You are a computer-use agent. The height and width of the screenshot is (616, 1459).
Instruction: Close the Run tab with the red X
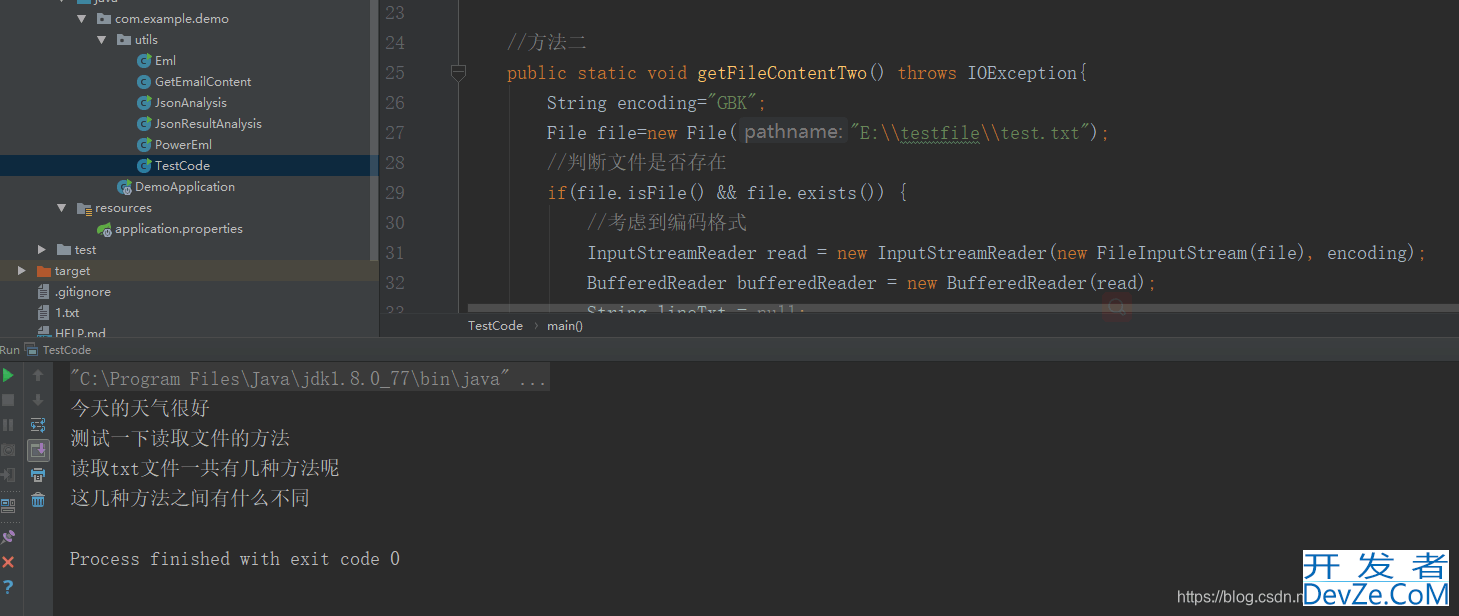coord(8,562)
